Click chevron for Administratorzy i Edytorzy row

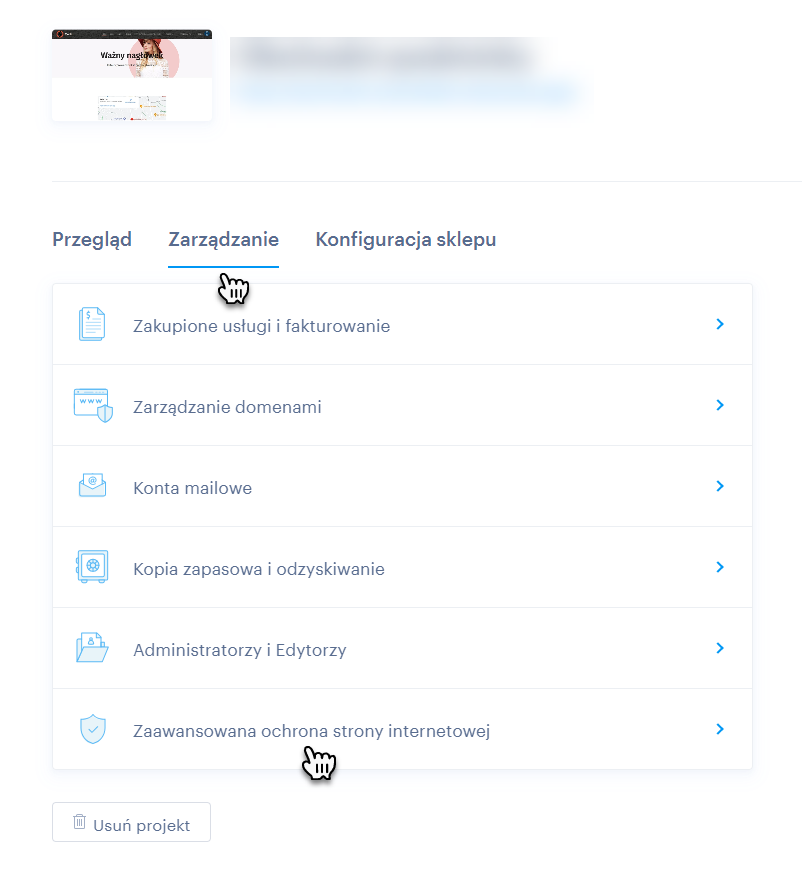click(x=720, y=648)
